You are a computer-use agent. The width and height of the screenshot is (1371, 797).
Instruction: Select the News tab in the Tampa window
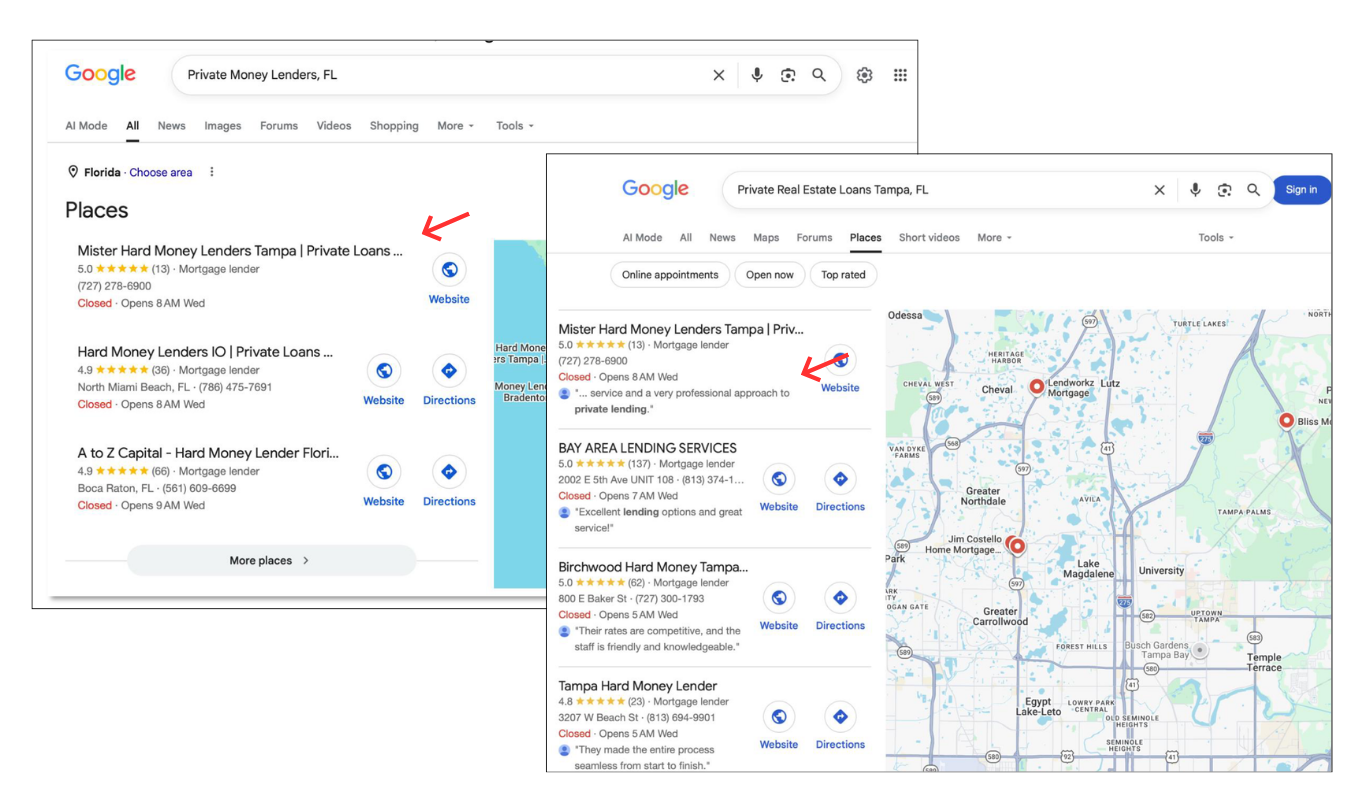point(722,238)
